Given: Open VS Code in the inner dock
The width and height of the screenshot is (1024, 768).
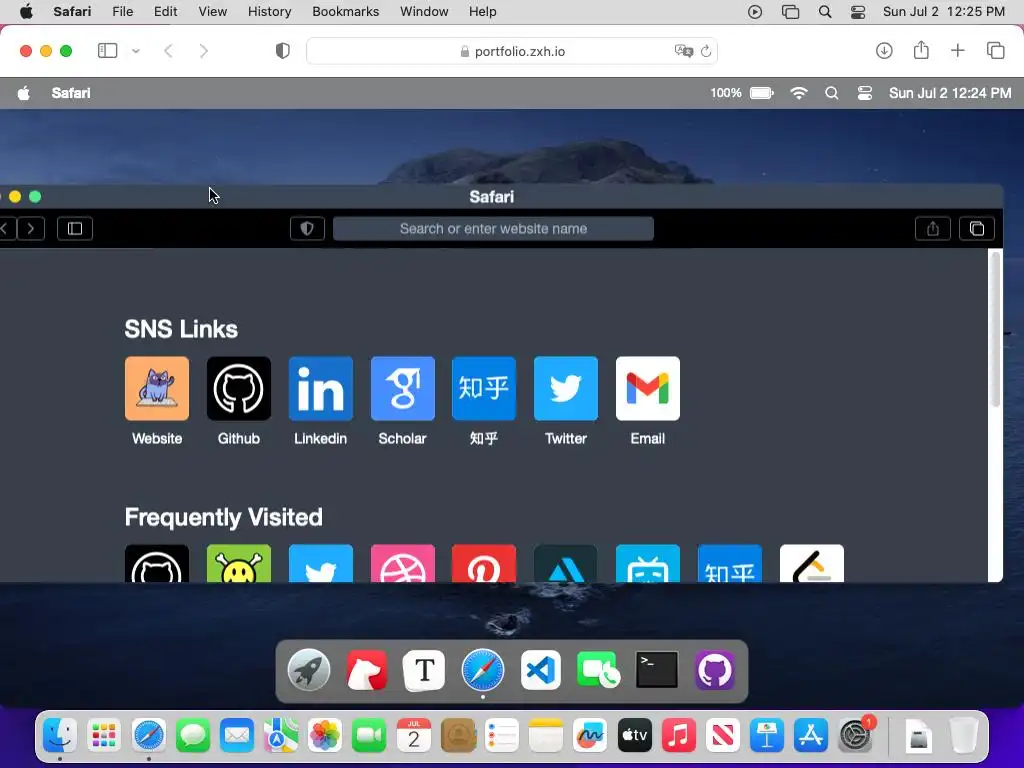Looking at the screenshot, I should coord(541,670).
